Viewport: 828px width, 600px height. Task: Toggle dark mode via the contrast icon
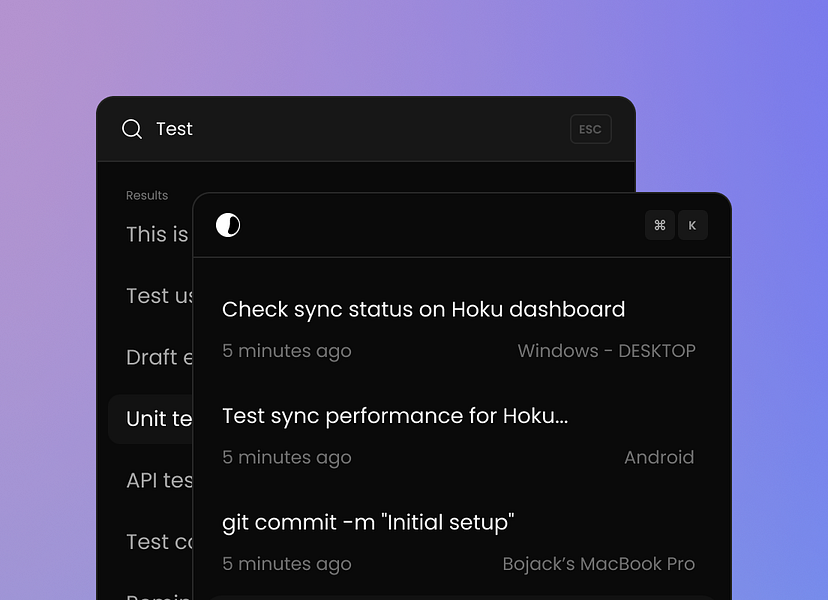pos(227,225)
